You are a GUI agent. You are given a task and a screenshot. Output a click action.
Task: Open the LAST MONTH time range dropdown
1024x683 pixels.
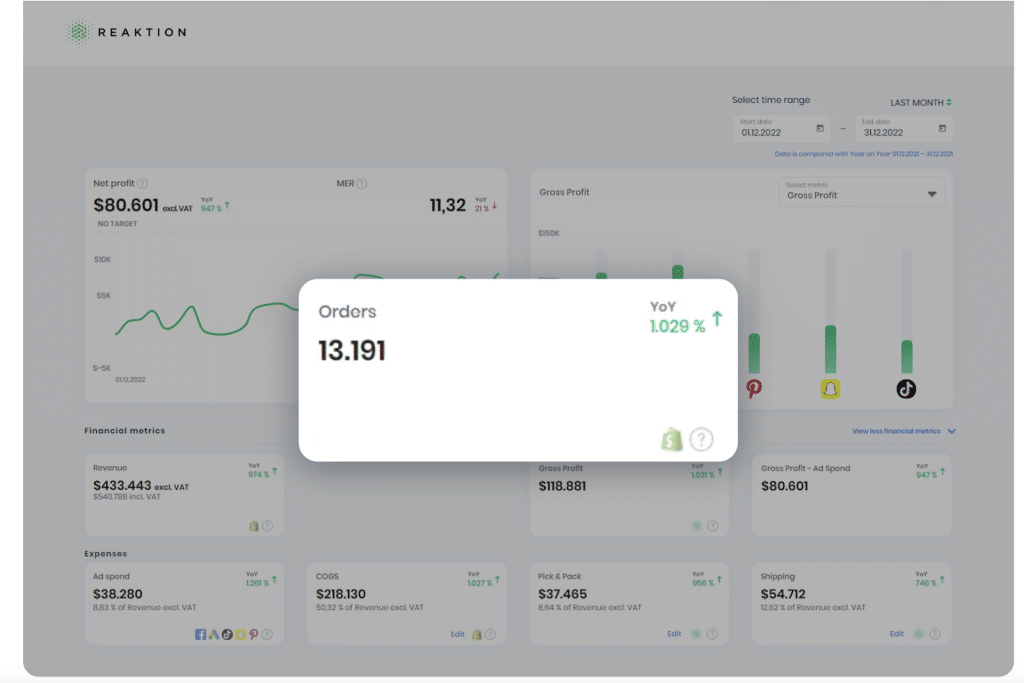coord(921,103)
